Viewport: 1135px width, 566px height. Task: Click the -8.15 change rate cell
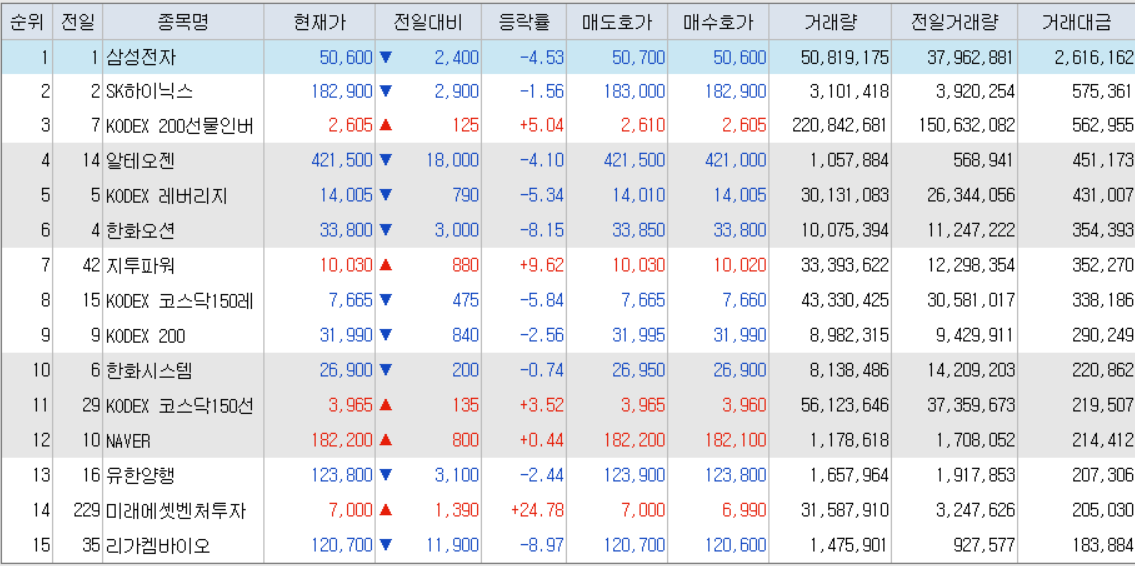pos(541,231)
